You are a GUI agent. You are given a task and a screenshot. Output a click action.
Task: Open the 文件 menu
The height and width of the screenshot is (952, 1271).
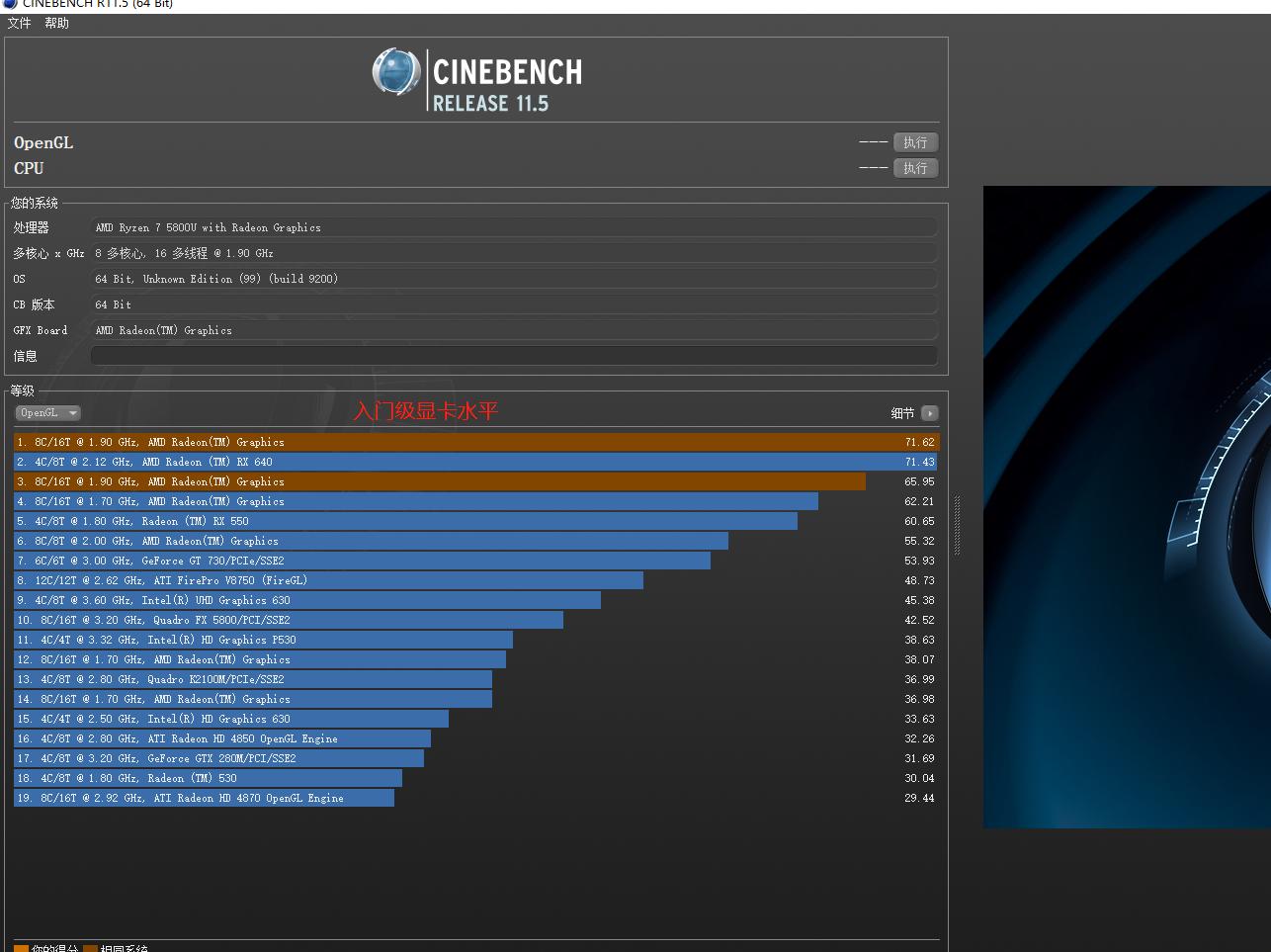tap(19, 23)
